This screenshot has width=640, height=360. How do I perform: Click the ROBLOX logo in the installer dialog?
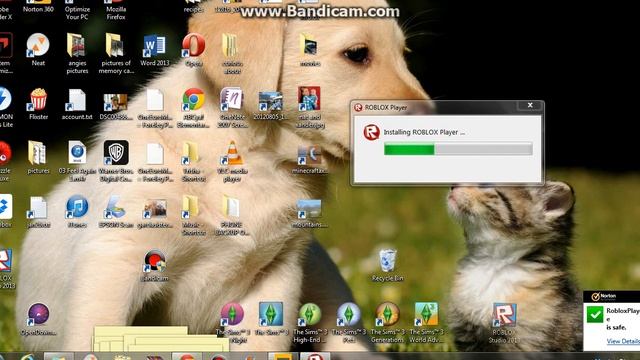[x=371, y=132]
